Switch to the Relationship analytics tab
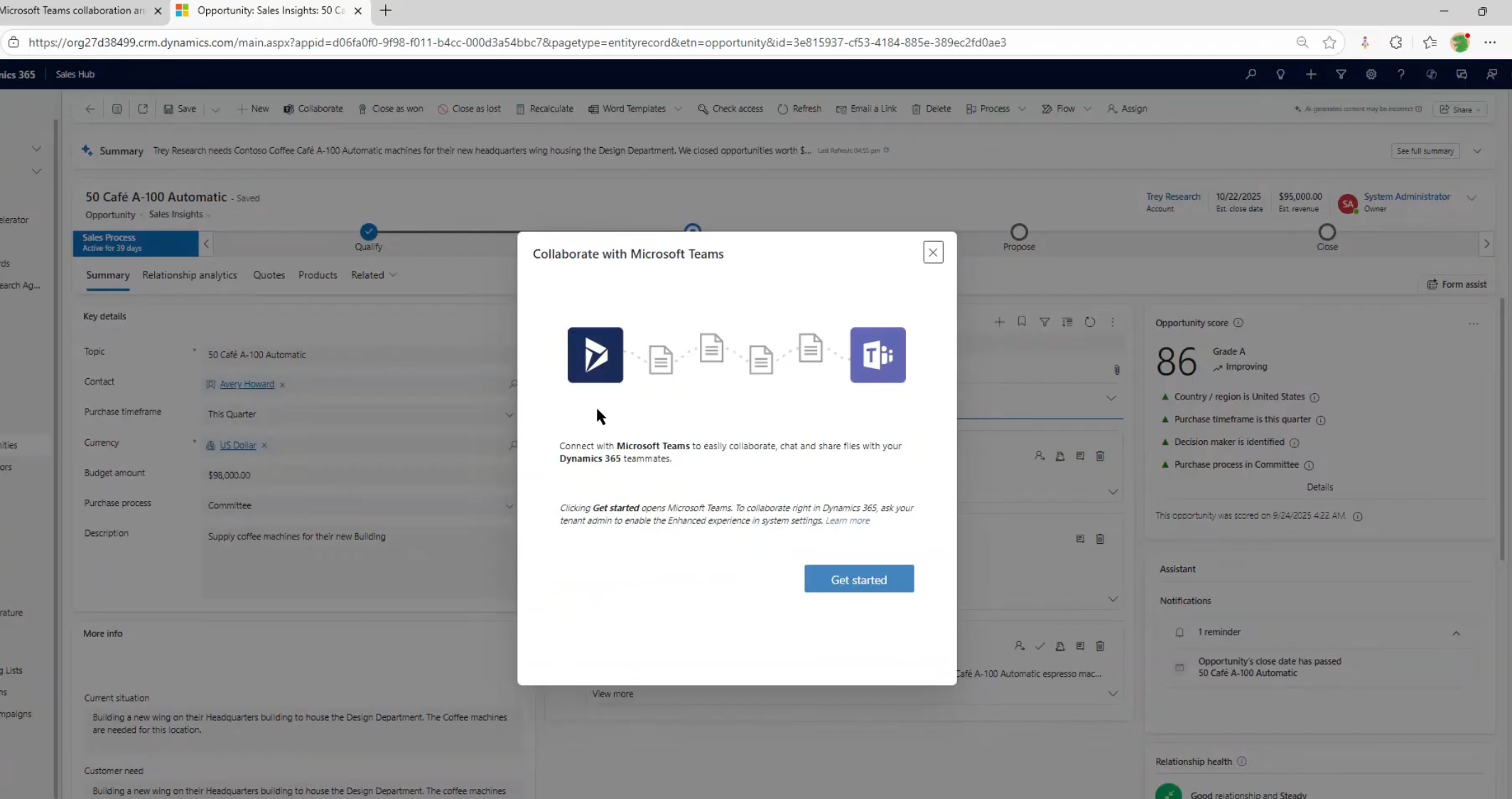This screenshot has height=799, width=1512. point(190,275)
